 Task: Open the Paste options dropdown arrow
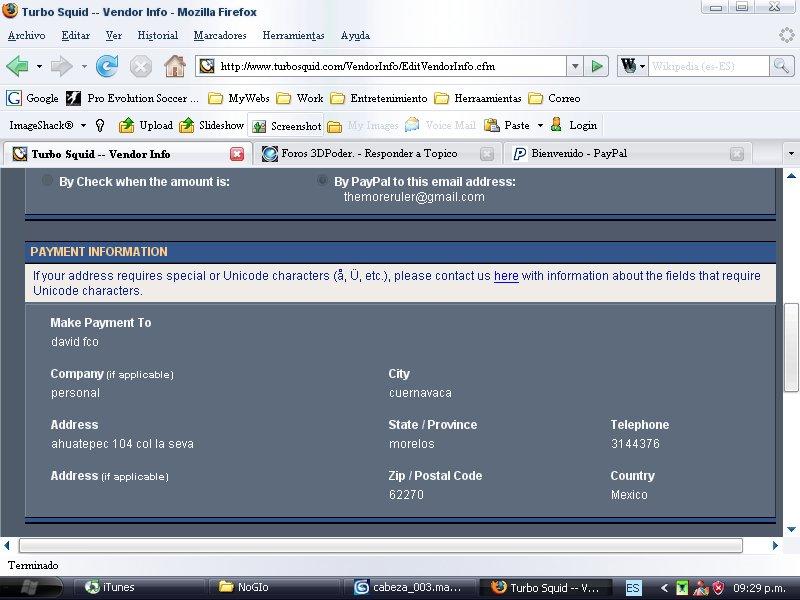pos(540,126)
